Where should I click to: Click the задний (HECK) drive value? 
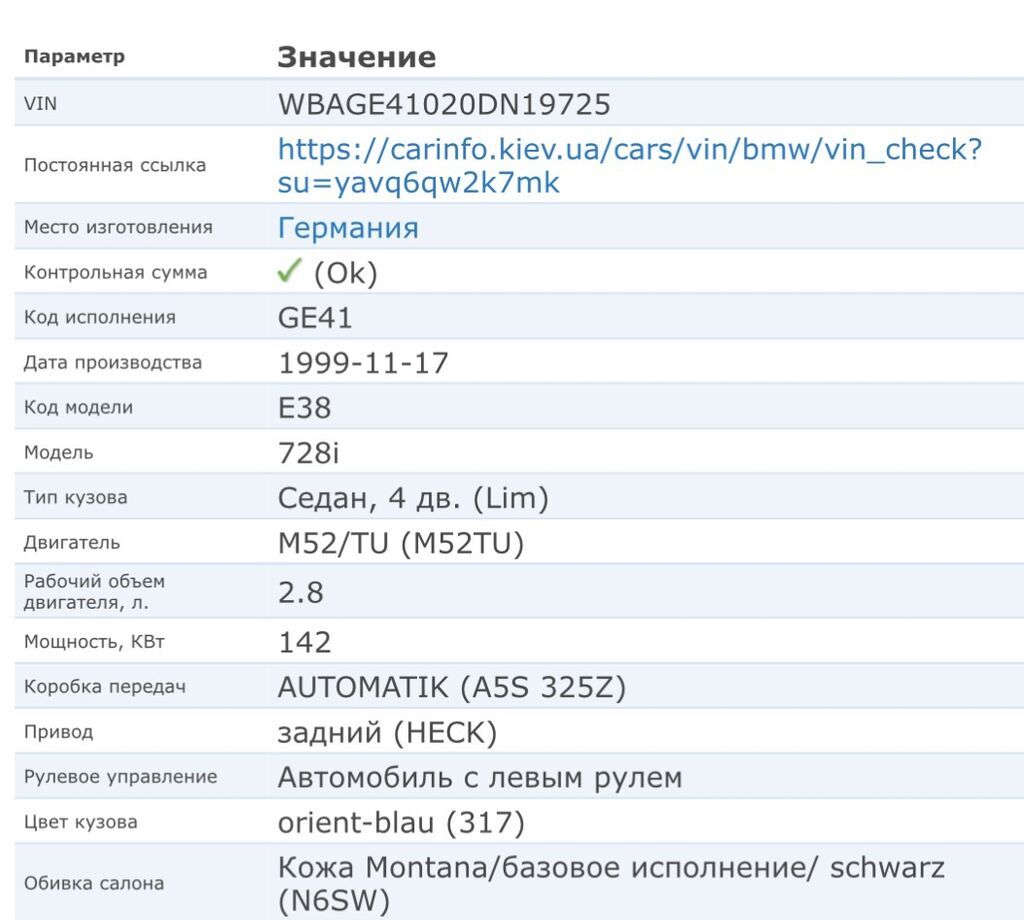(387, 733)
